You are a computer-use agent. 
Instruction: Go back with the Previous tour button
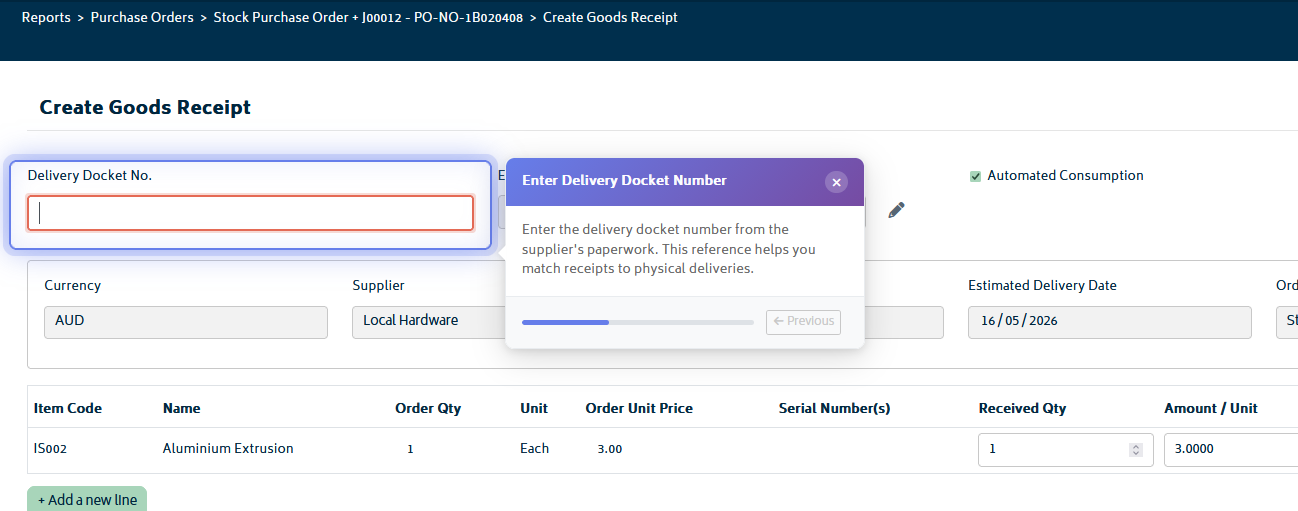(803, 322)
